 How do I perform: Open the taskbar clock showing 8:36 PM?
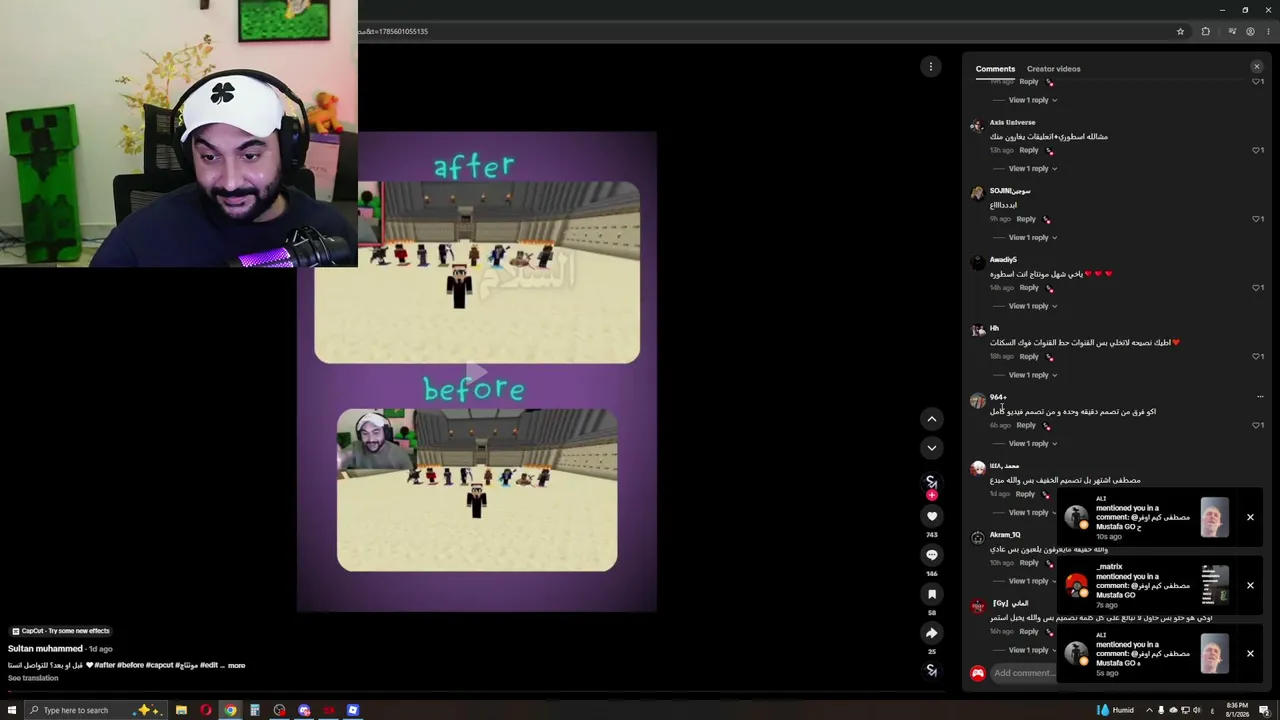click(x=1236, y=710)
